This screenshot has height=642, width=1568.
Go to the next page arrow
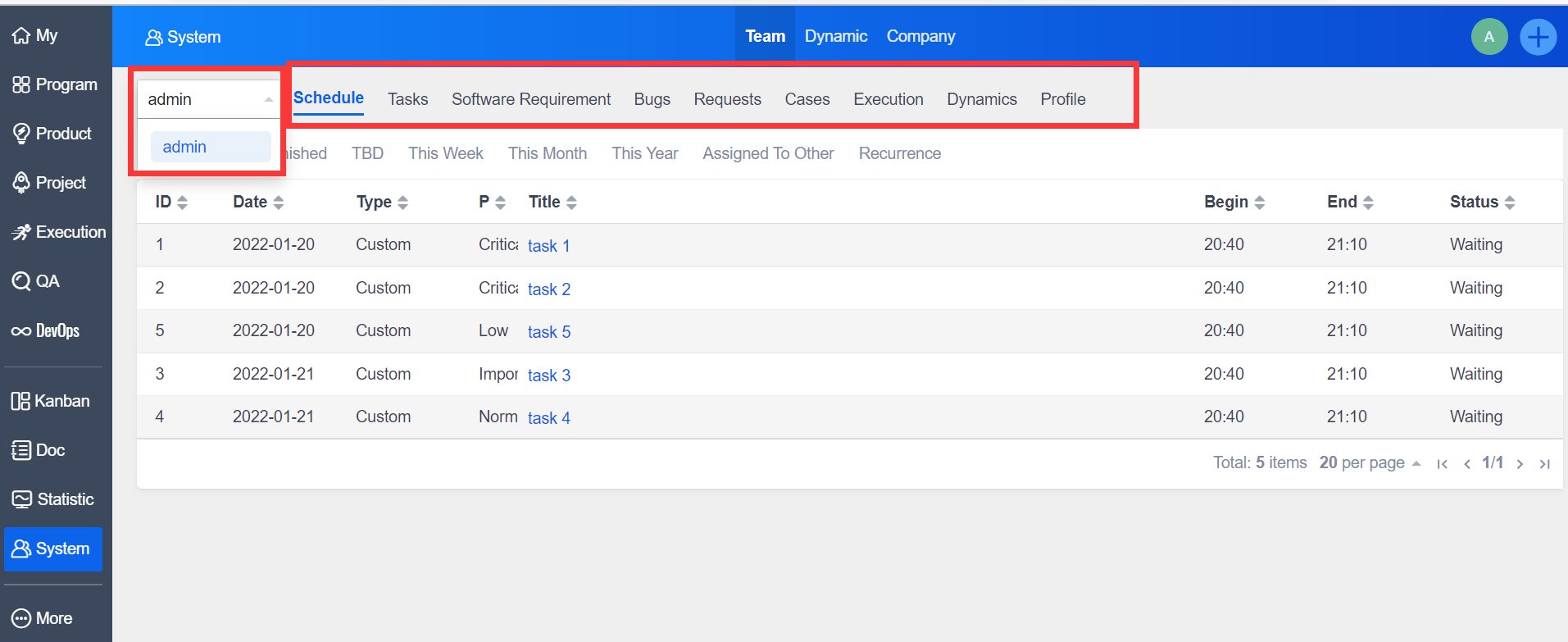coord(1520,464)
